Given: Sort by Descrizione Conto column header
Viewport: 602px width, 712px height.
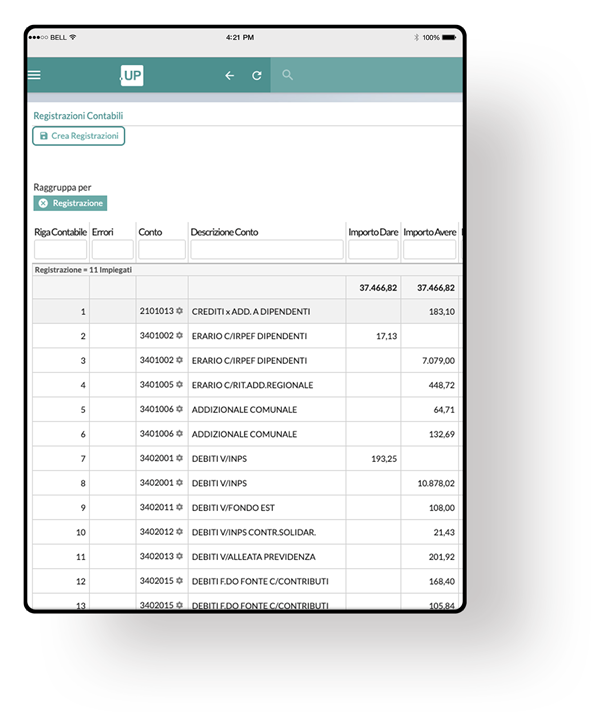Looking at the screenshot, I should 224,232.
